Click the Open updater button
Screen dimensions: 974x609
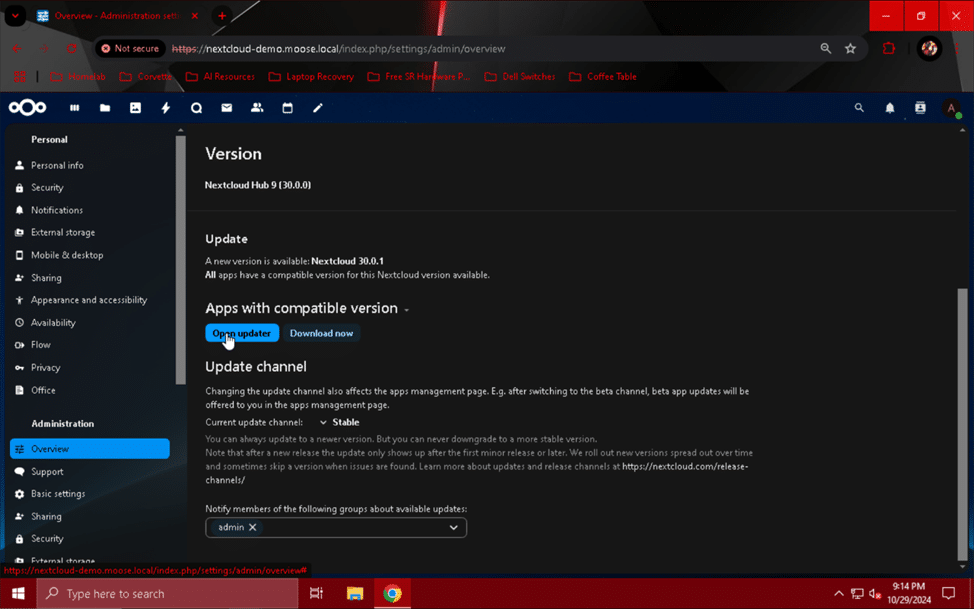pyautogui.click(x=242, y=333)
